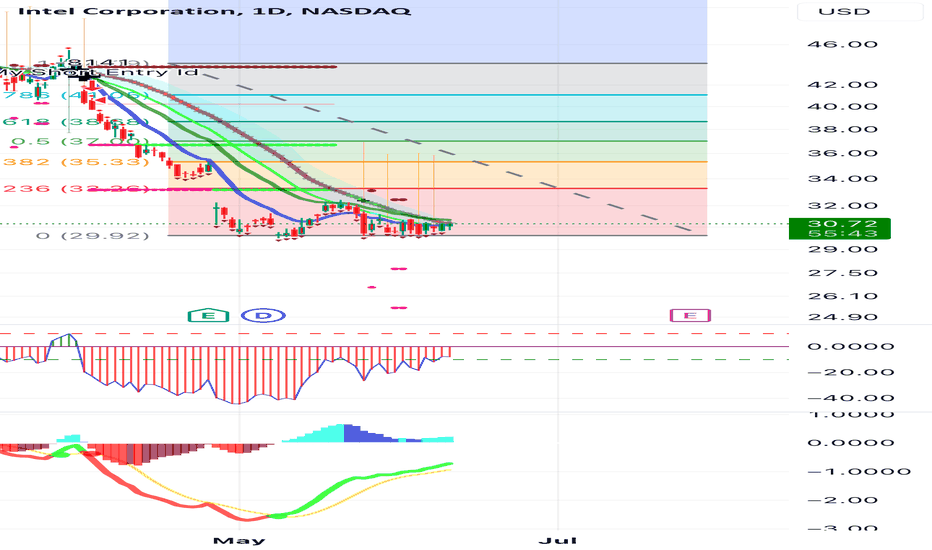932x550 pixels.
Task: Click the -40.00 oscillator axis label
Action: 851,398
